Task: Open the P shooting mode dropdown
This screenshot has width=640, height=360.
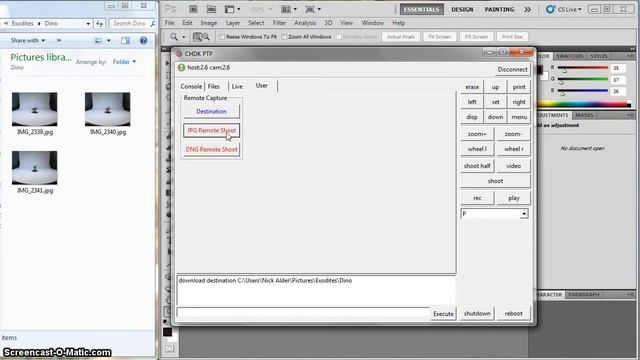Action: pos(494,214)
